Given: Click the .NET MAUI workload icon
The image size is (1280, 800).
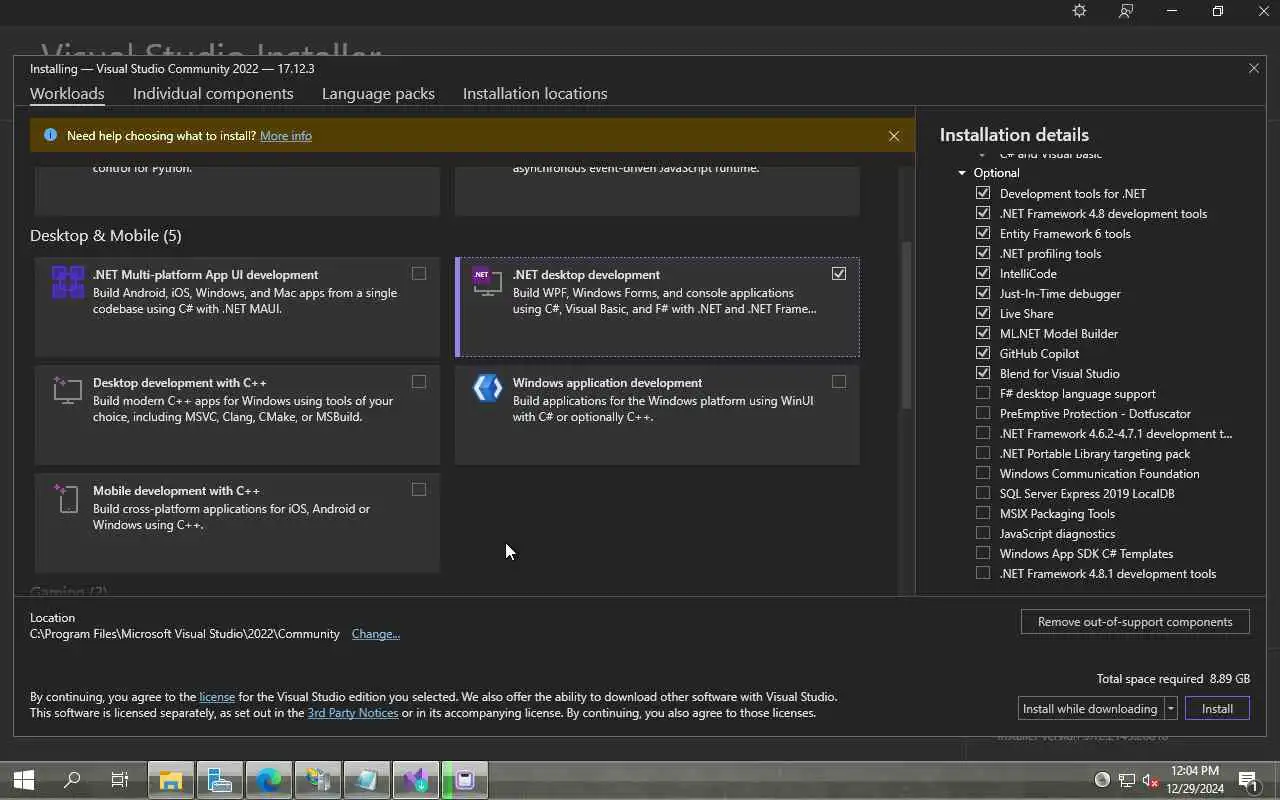Looking at the screenshot, I should pos(68,282).
